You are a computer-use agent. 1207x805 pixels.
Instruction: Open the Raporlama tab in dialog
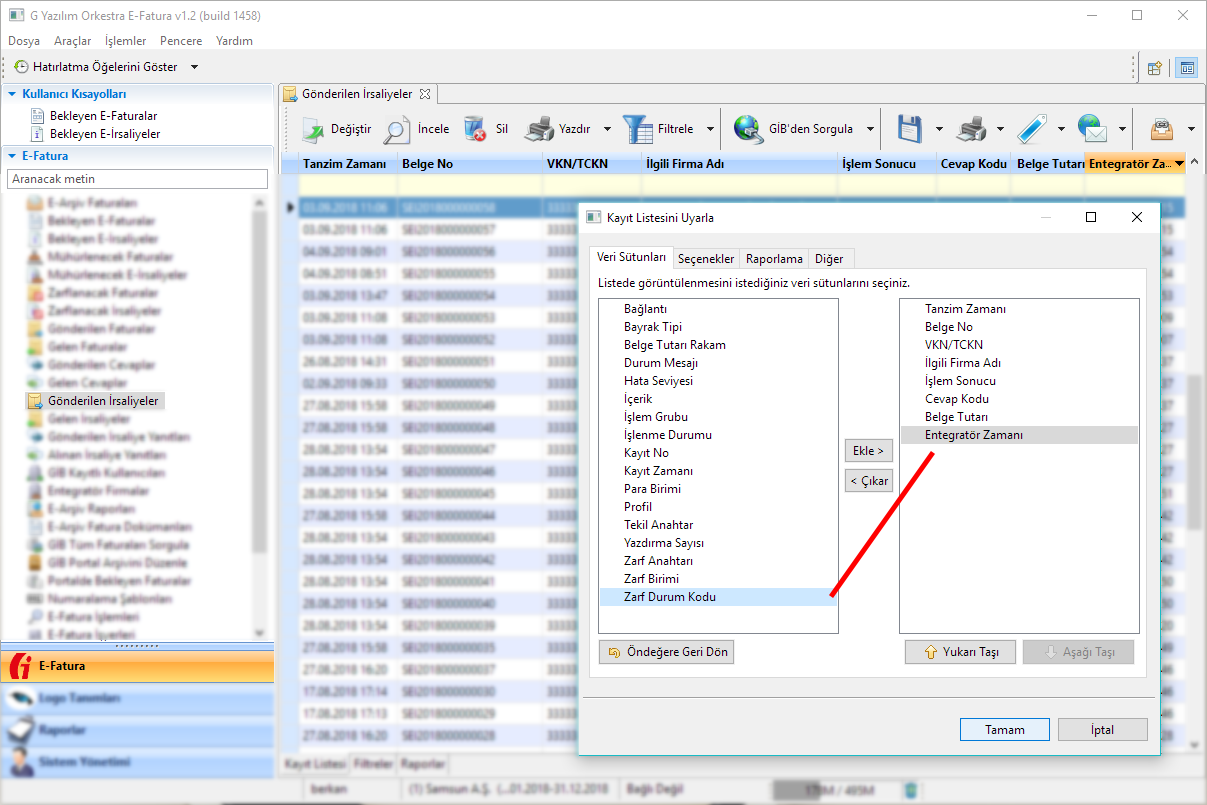tap(774, 258)
